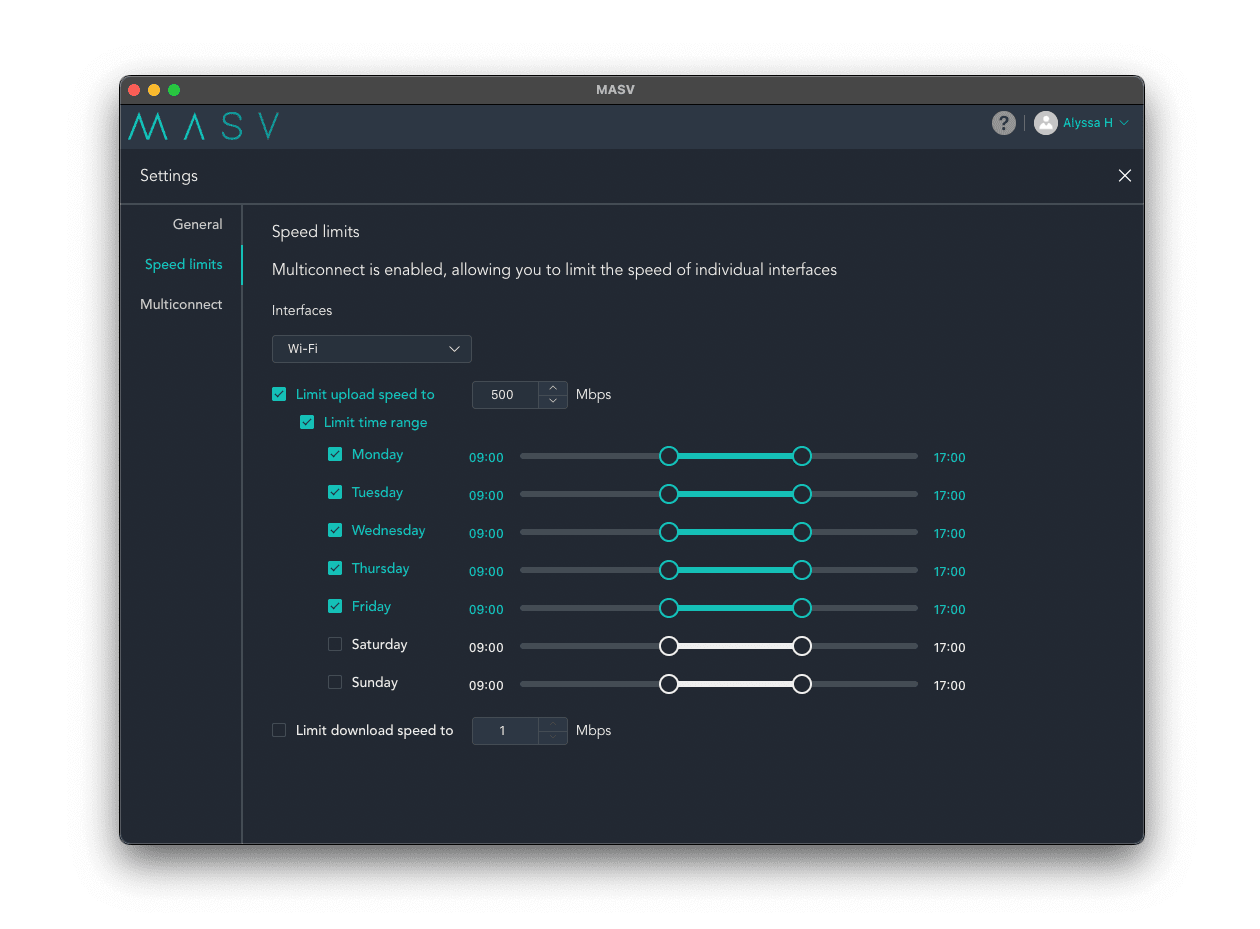1260x929 pixels.
Task: Click the download speed stepper down arrow
Action: [552, 737]
